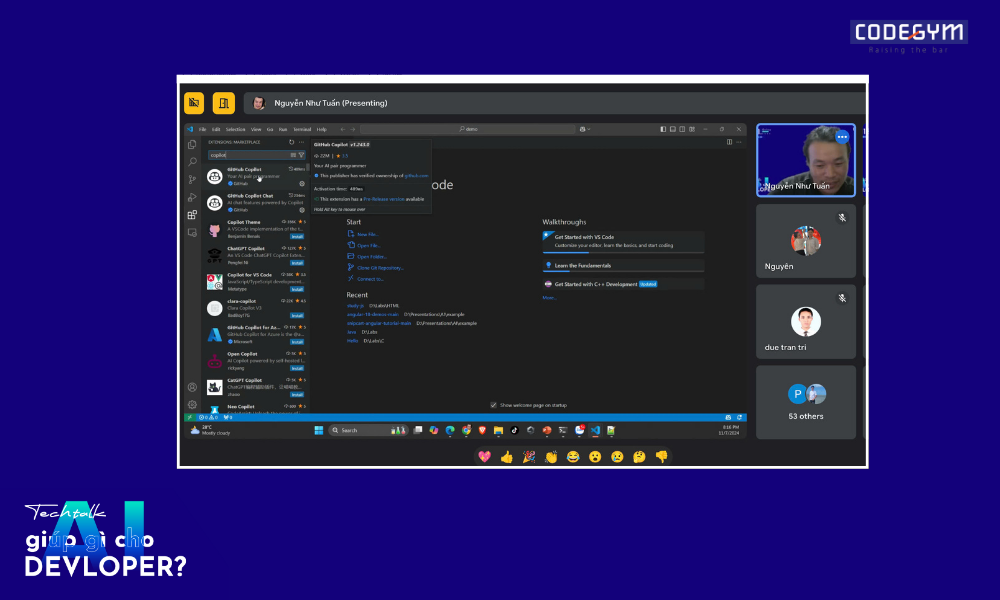The width and height of the screenshot is (1000, 600).
Task: Click the Manage gear at sidebar bottom
Action: [x=192, y=404]
